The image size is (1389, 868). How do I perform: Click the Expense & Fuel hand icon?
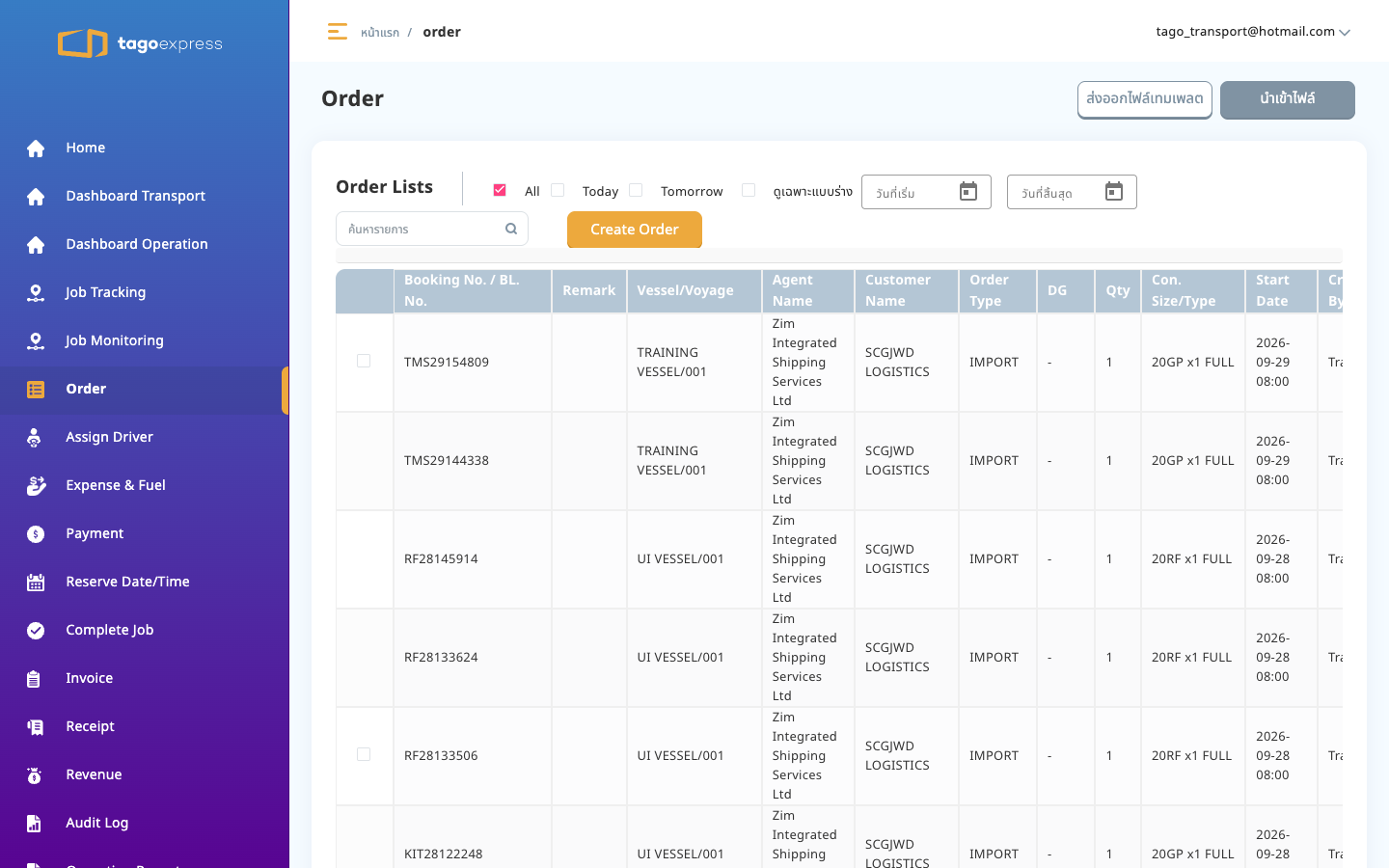click(36, 485)
